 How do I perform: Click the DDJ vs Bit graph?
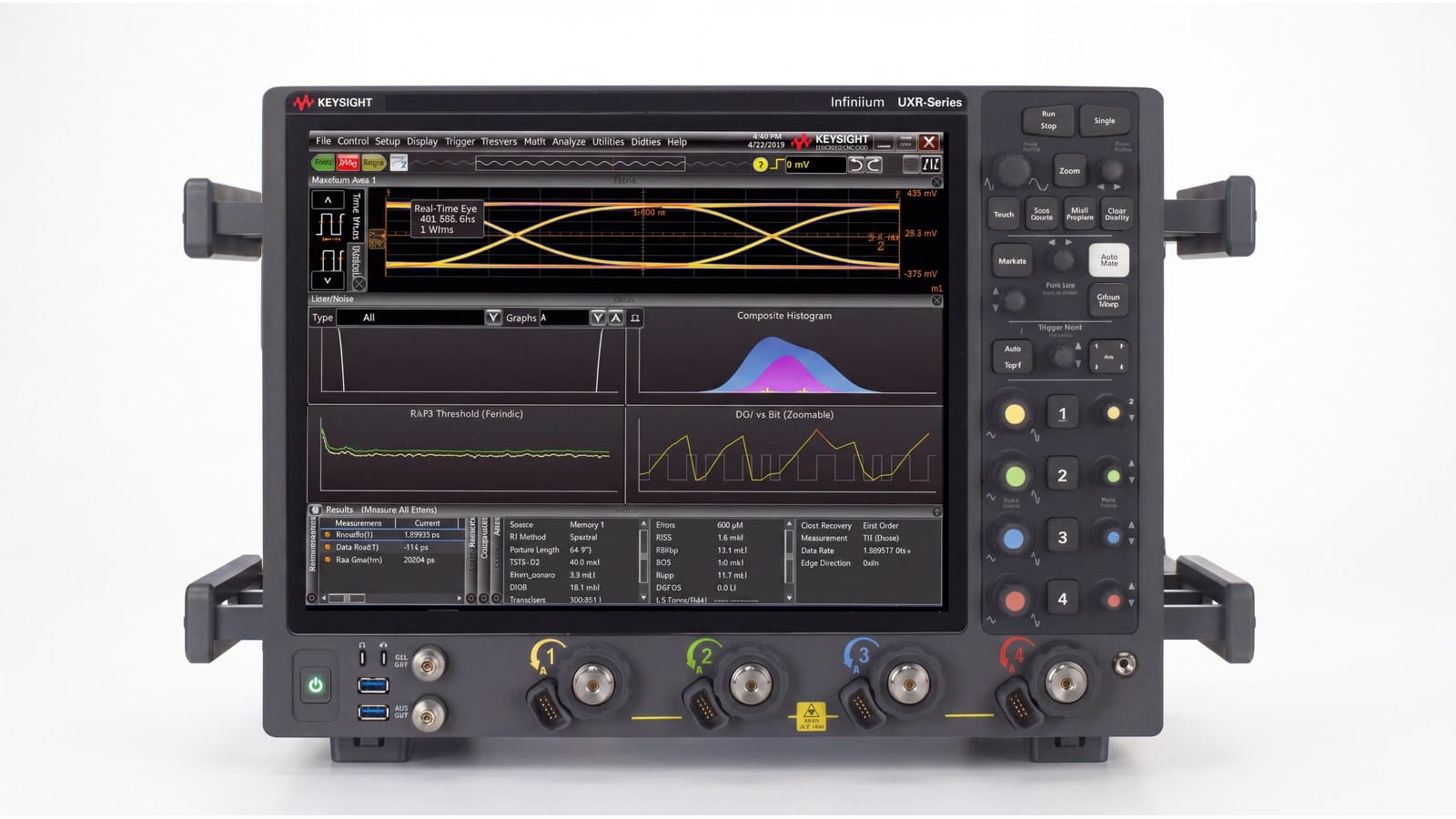(x=784, y=453)
